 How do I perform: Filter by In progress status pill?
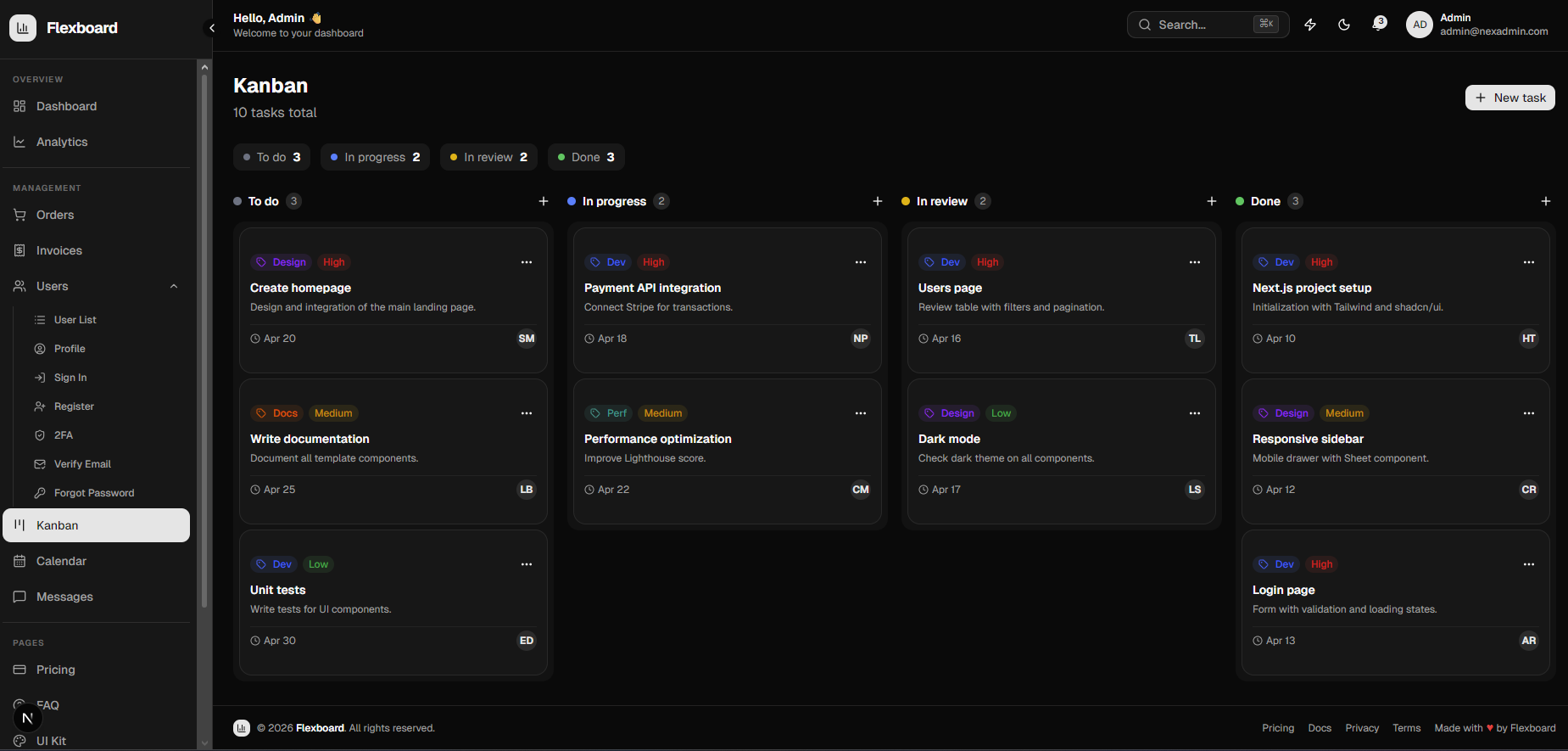[375, 157]
